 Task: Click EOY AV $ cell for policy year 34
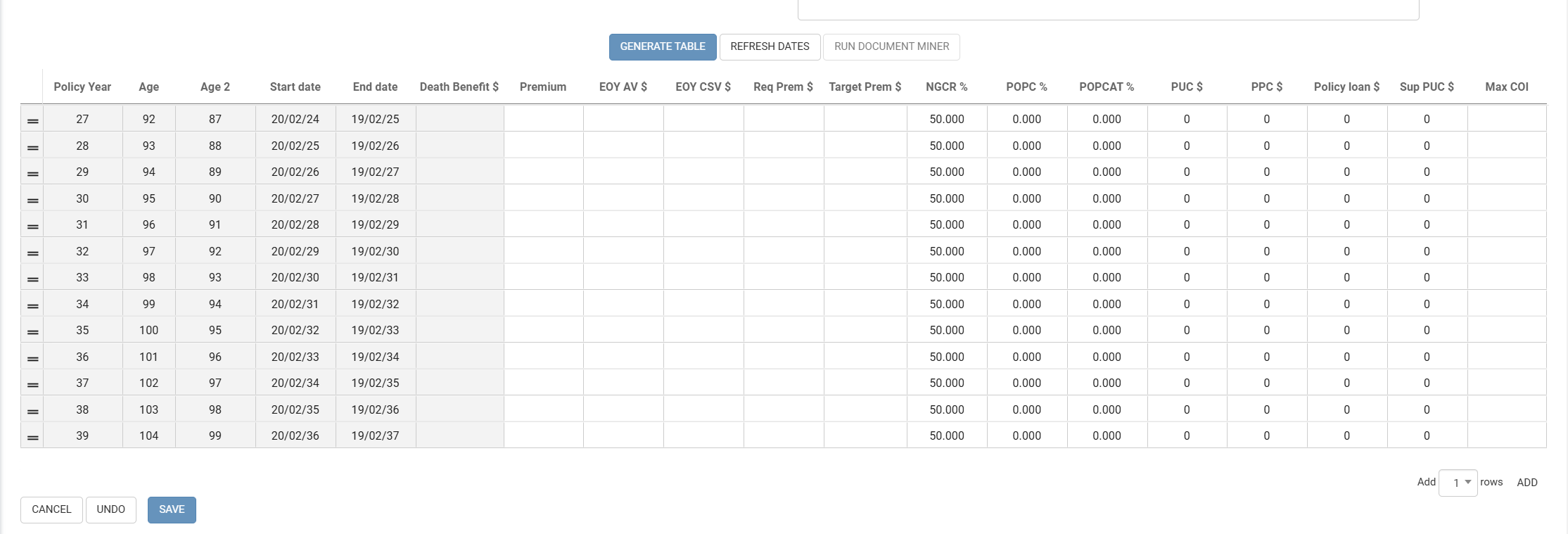click(623, 304)
